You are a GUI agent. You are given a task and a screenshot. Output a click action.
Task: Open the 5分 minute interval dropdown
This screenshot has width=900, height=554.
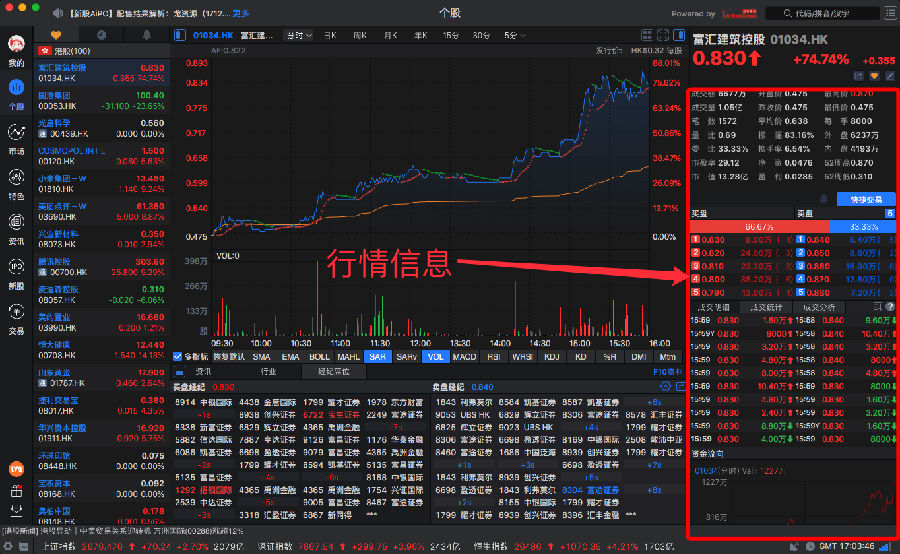tap(514, 35)
